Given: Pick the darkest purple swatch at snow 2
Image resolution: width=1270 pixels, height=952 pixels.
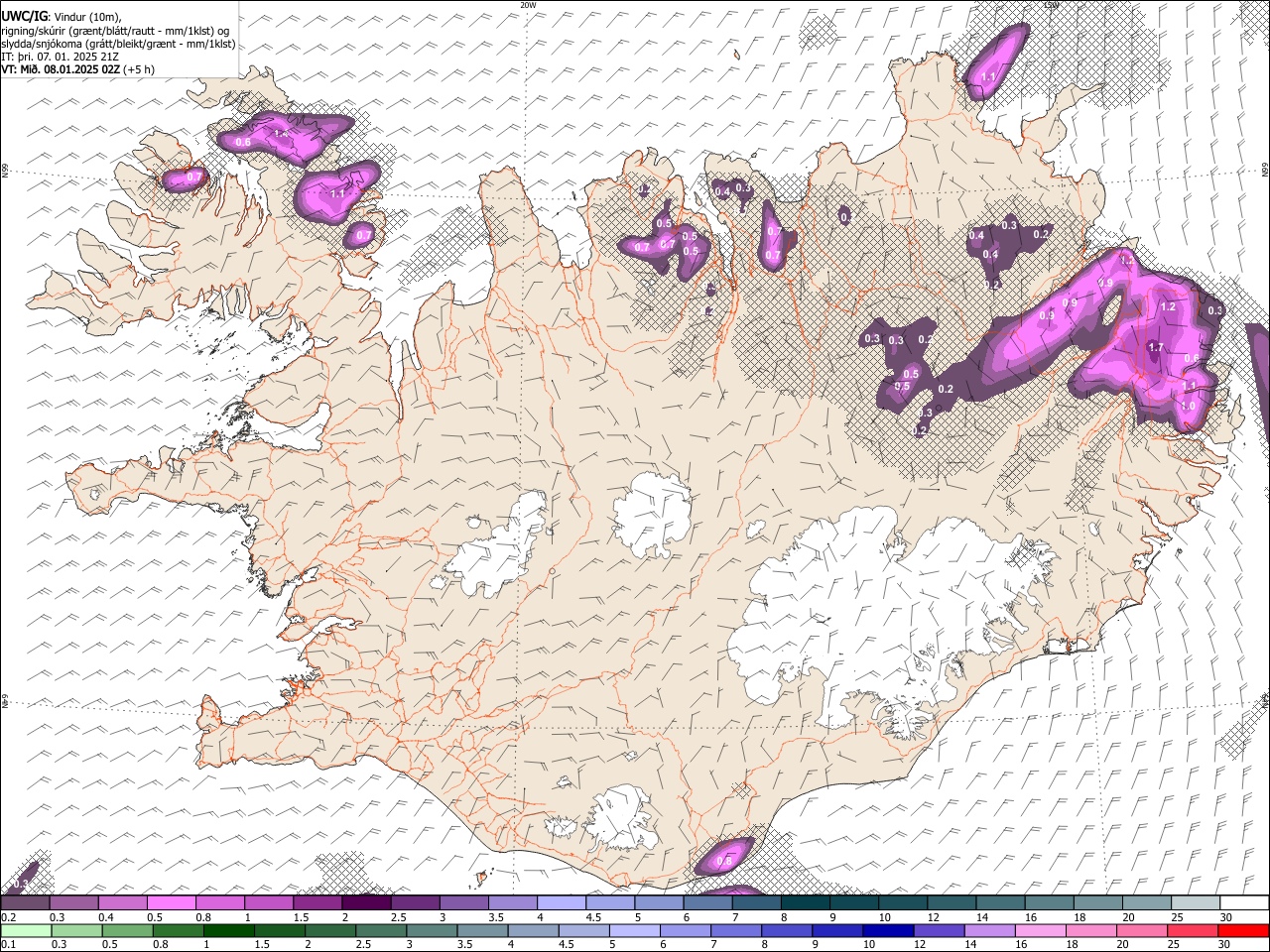Looking at the screenshot, I should pyautogui.click(x=366, y=902).
